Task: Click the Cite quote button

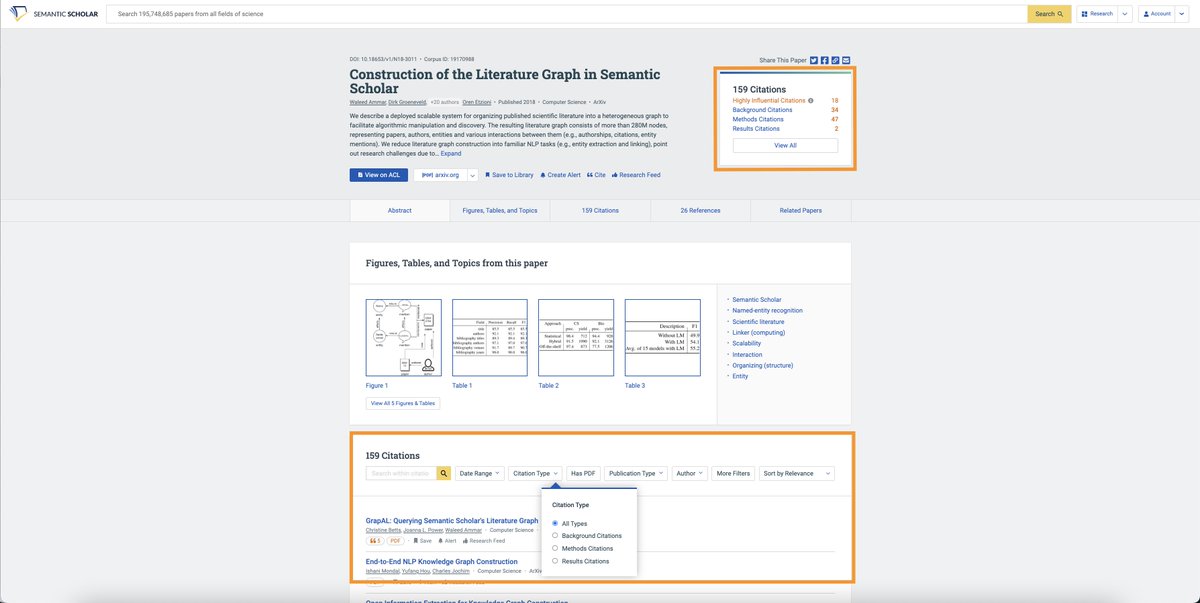Action: click(596, 175)
